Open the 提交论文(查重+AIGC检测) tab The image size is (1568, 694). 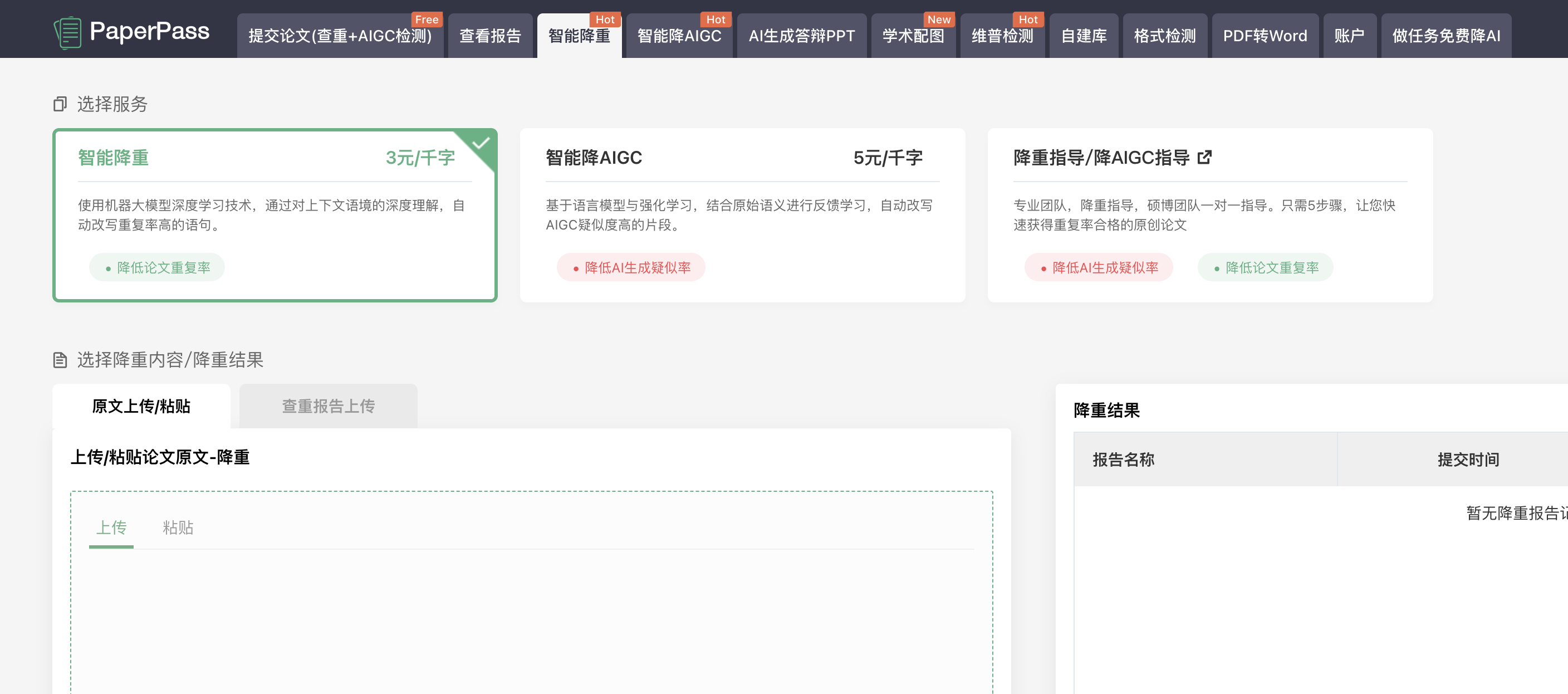pyautogui.click(x=340, y=36)
